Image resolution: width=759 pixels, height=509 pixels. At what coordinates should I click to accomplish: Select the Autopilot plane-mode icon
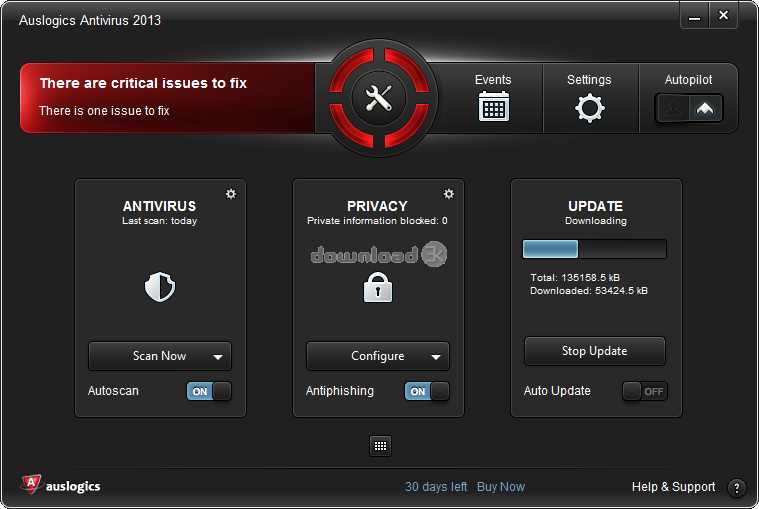point(705,108)
